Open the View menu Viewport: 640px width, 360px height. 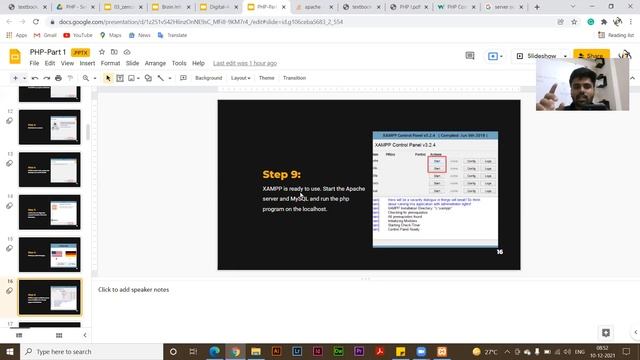[x=67, y=63]
